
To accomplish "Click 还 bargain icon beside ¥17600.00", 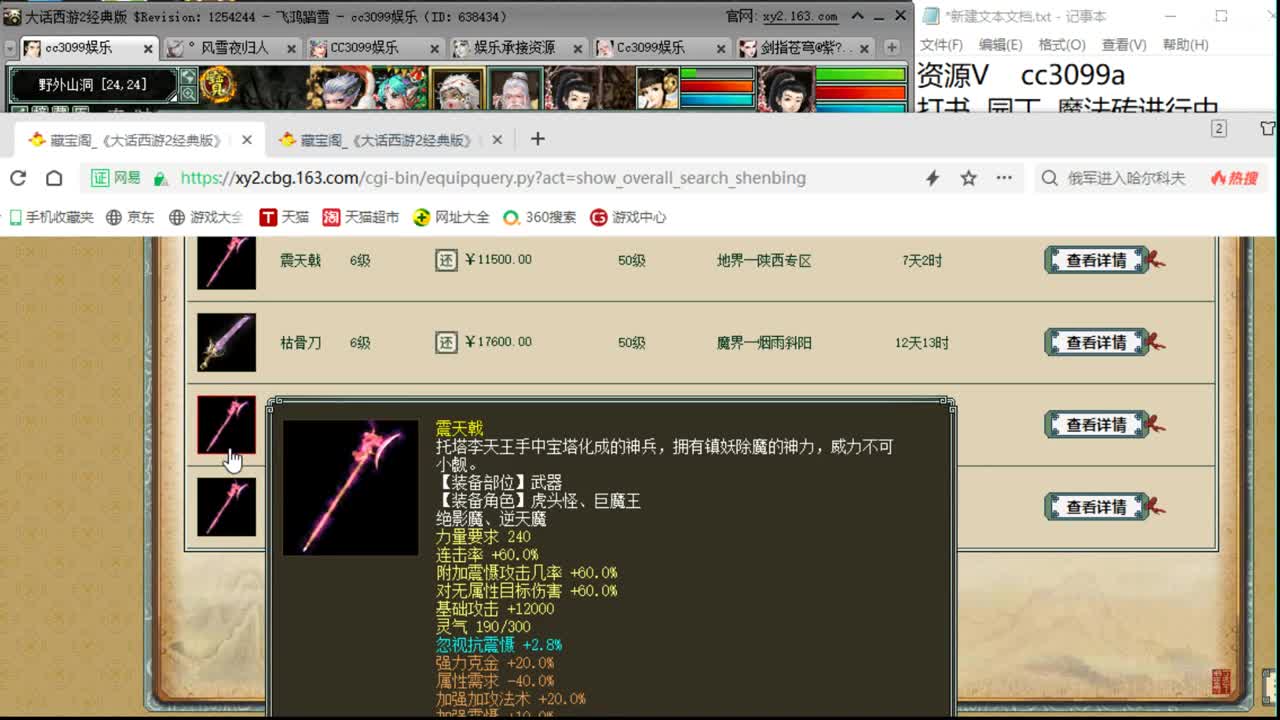I will (446, 342).
